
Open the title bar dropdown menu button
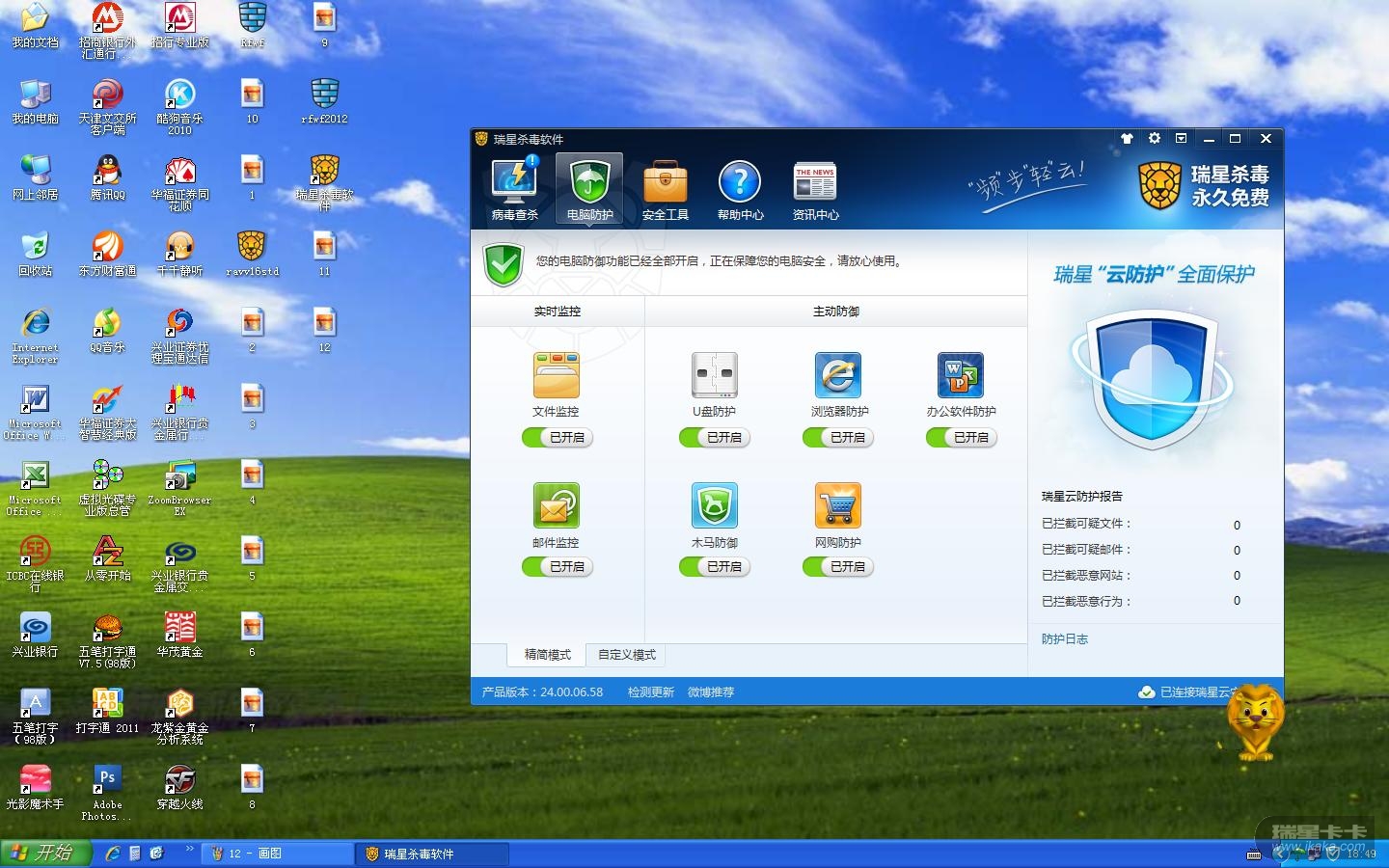[x=1181, y=139]
